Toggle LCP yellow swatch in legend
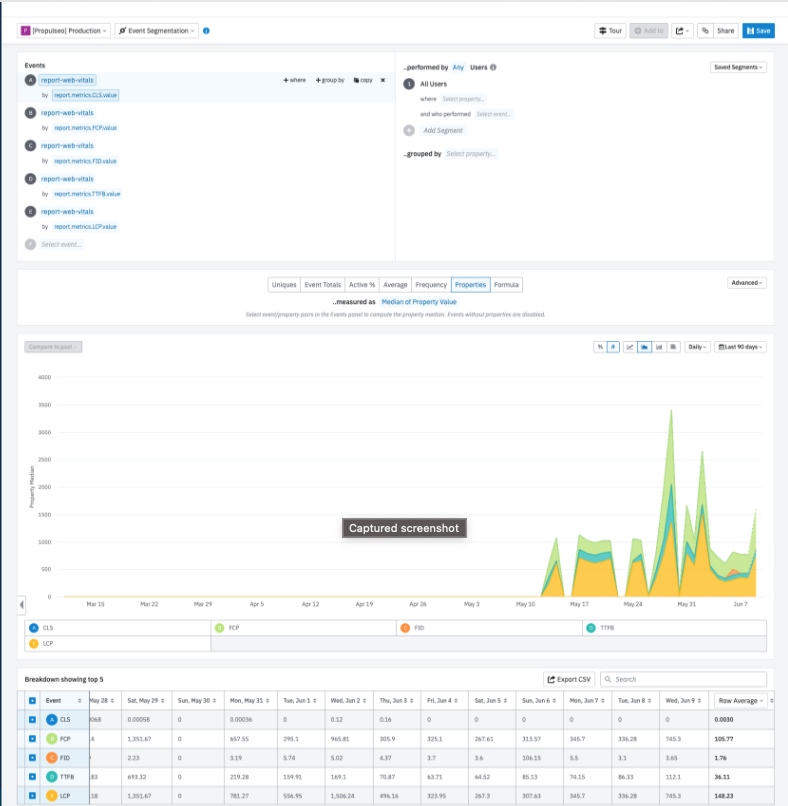The width and height of the screenshot is (788, 806). click(34, 644)
